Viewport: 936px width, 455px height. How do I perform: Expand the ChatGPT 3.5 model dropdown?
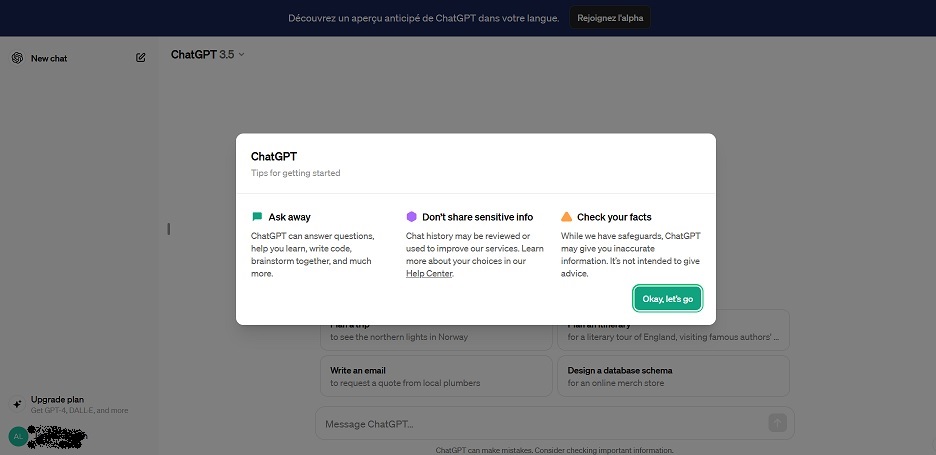208,54
